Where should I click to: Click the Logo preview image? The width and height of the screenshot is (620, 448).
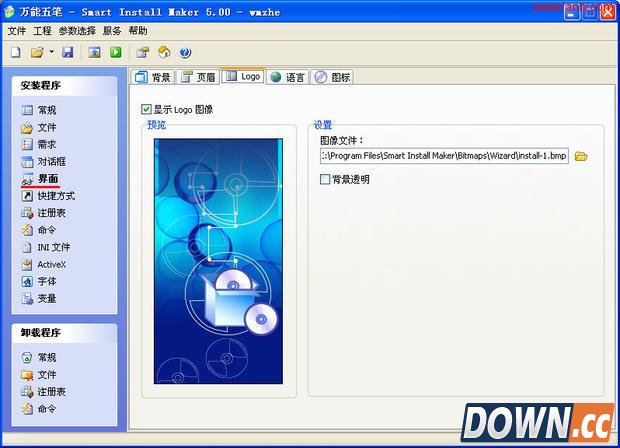pos(218,261)
